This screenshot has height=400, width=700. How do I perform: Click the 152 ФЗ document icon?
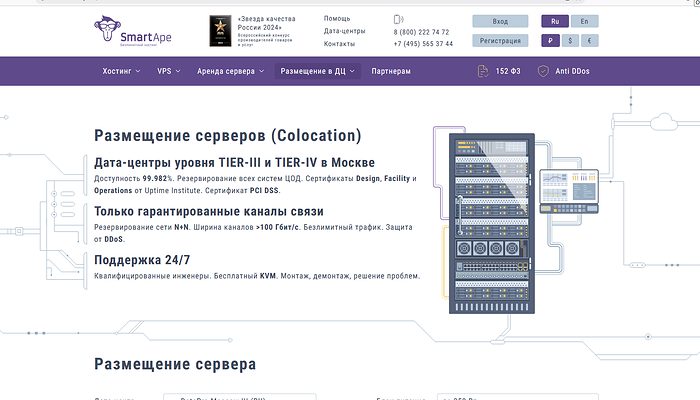(483, 71)
